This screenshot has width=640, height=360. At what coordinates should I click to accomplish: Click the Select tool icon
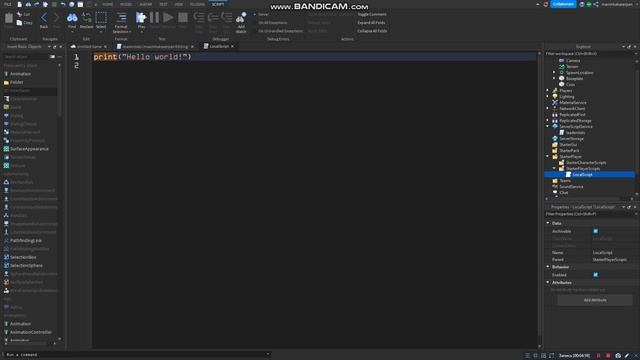tap(101, 18)
